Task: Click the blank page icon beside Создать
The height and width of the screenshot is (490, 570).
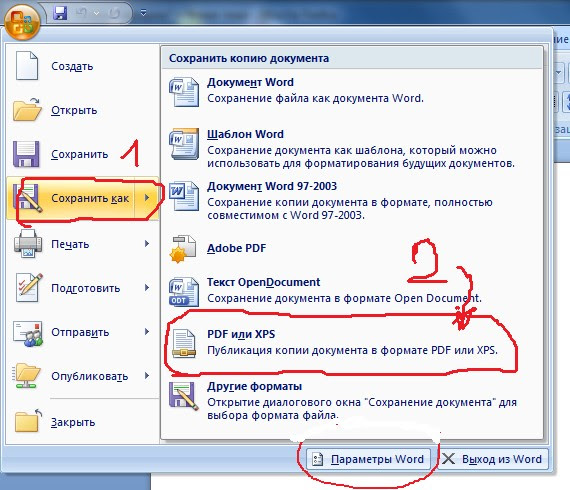Action: [x=27, y=66]
